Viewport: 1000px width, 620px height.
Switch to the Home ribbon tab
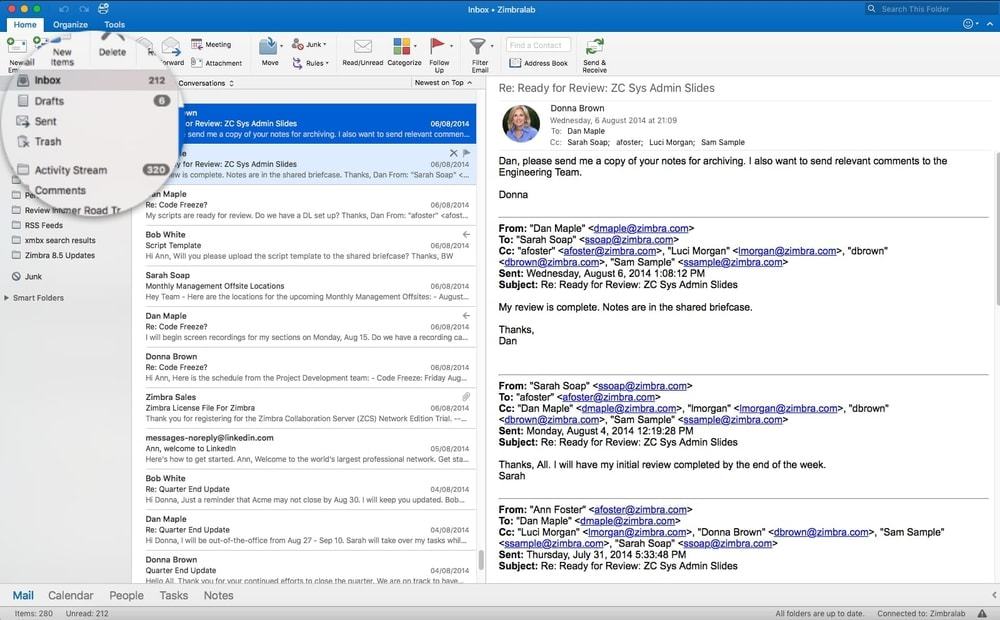(25, 24)
